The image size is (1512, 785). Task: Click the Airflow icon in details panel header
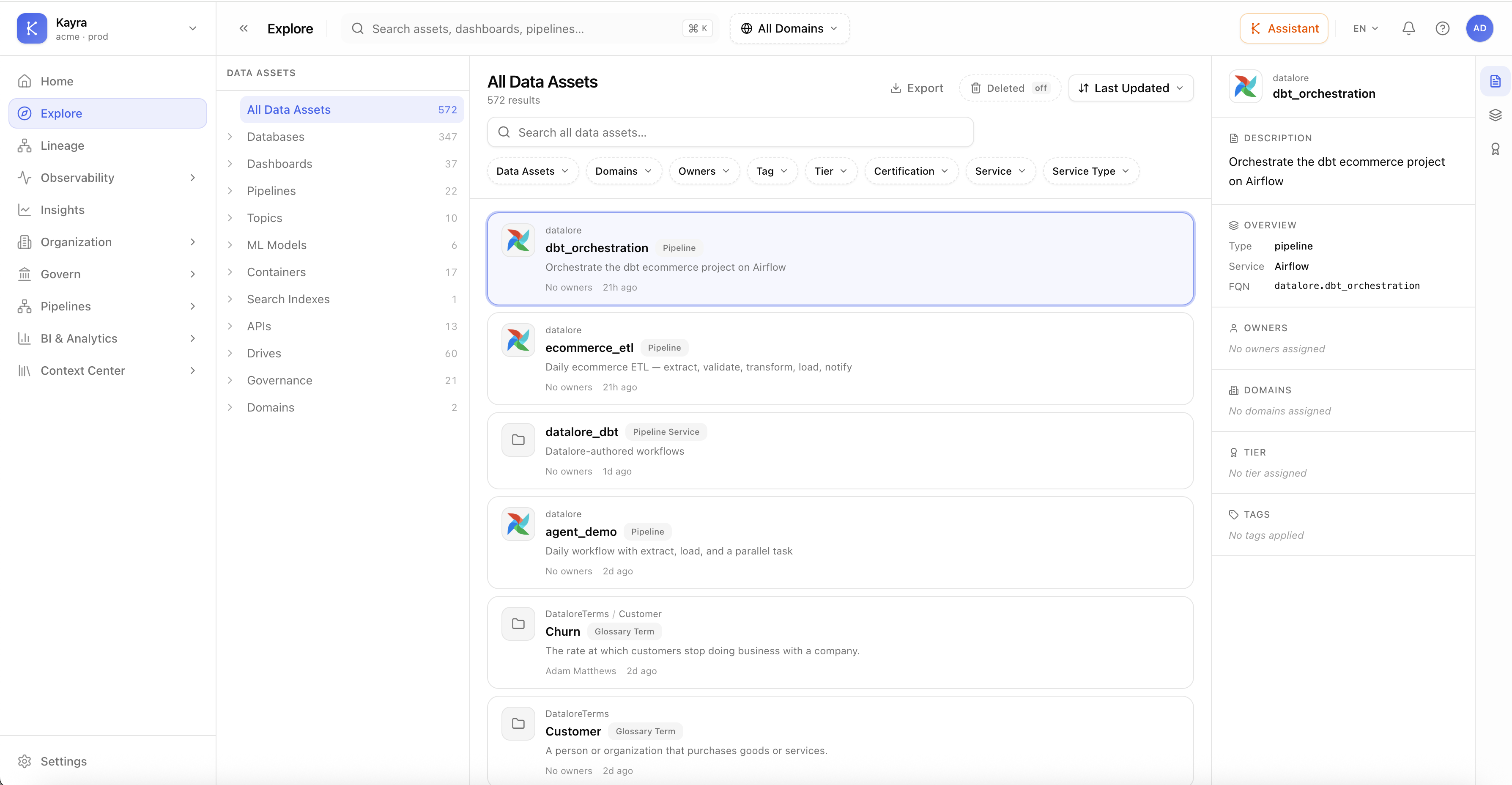(1245, 86)
